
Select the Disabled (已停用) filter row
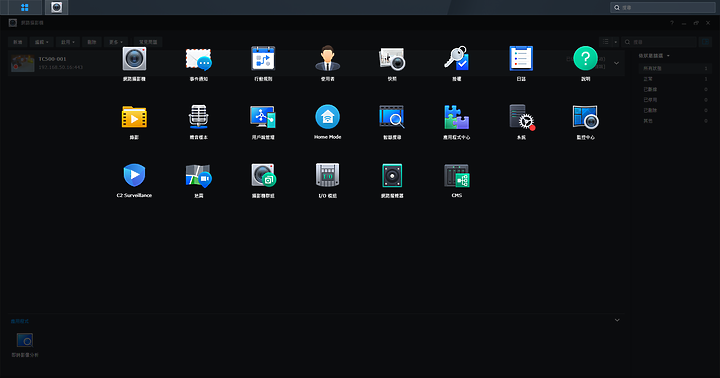tap(675, 100)
